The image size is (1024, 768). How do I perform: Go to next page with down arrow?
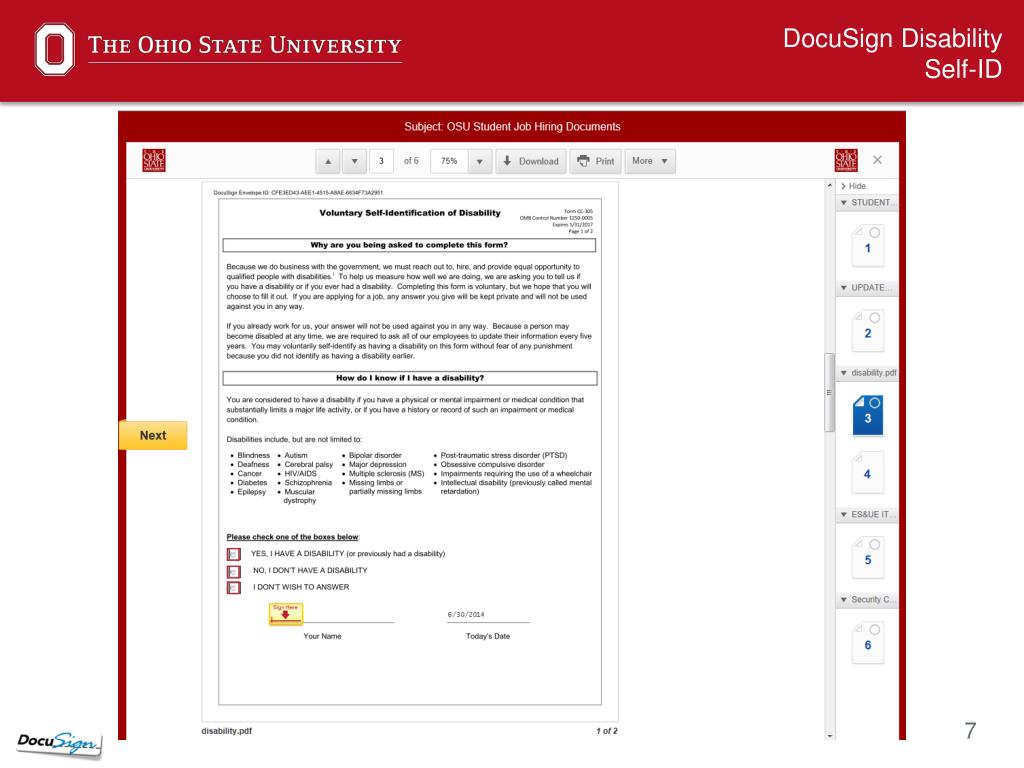[x=355, y=161]
